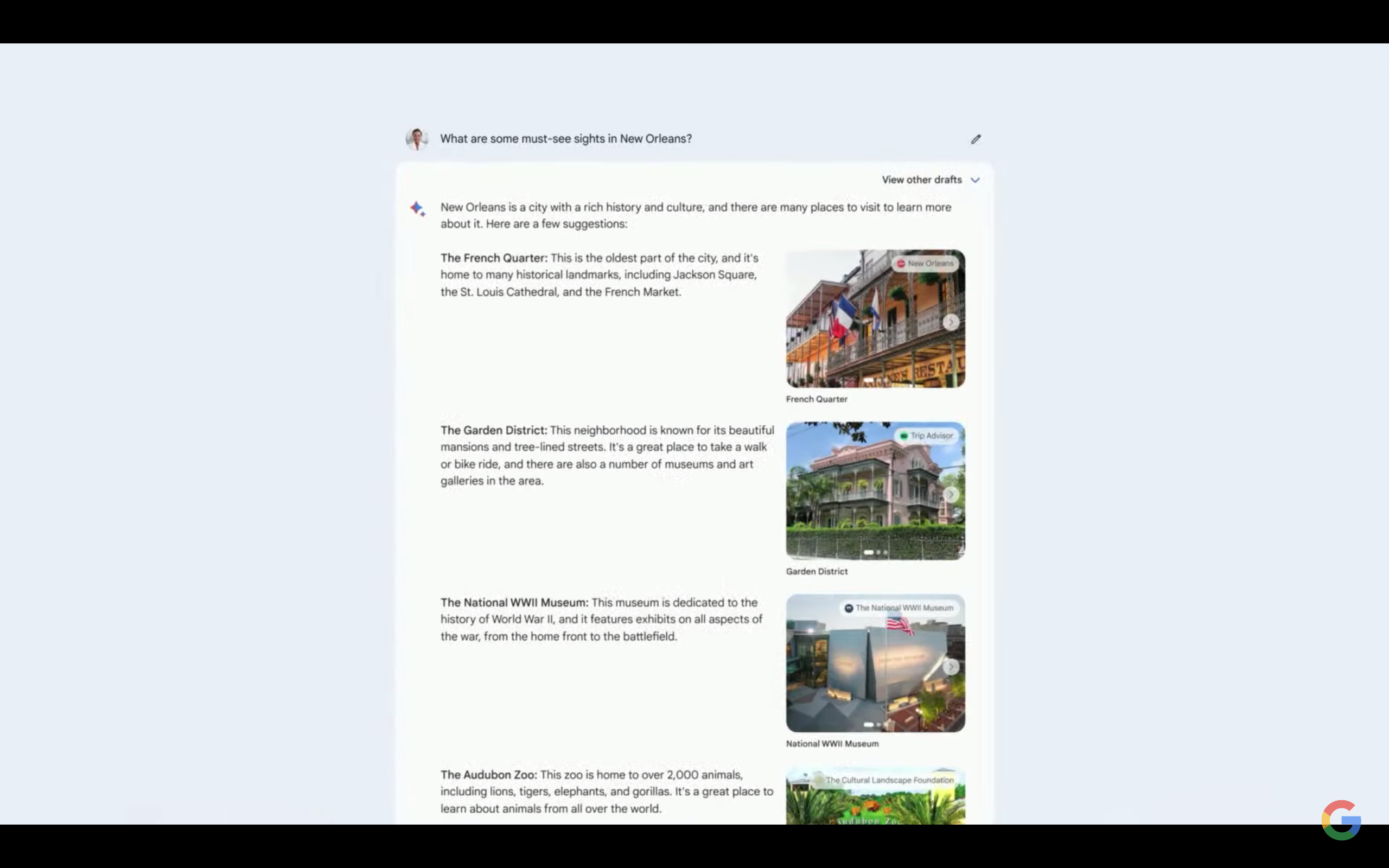Click the View other drafts text

[x=921, y=180]
